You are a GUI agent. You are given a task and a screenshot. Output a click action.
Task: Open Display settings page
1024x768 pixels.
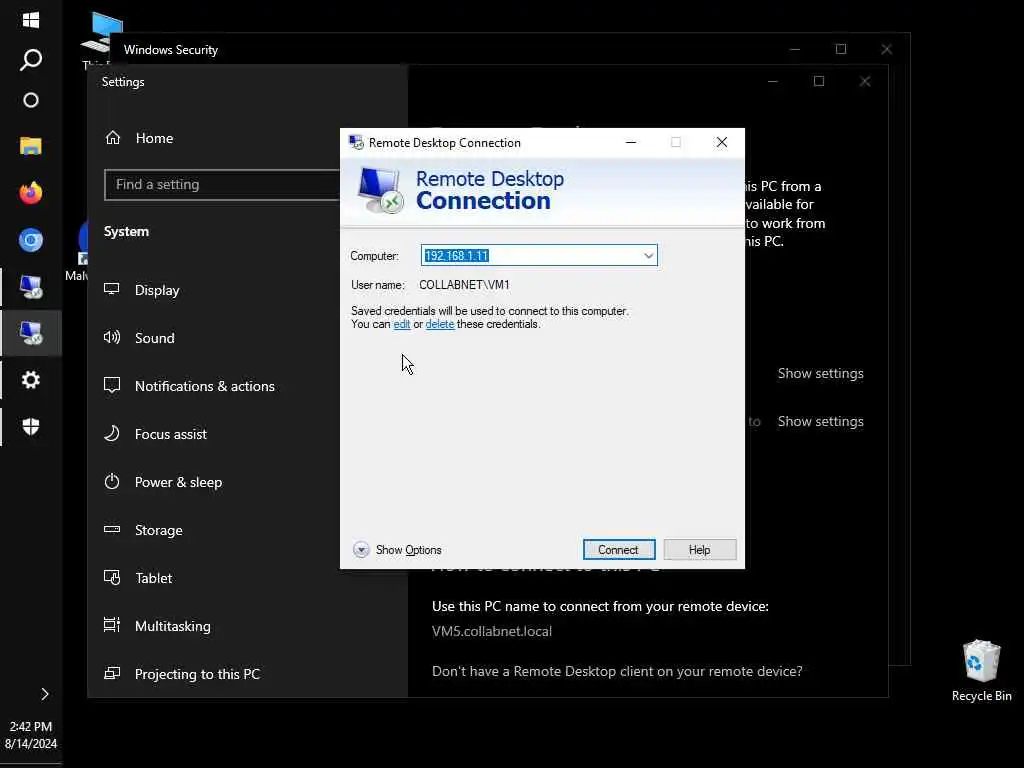pos(157,291)
